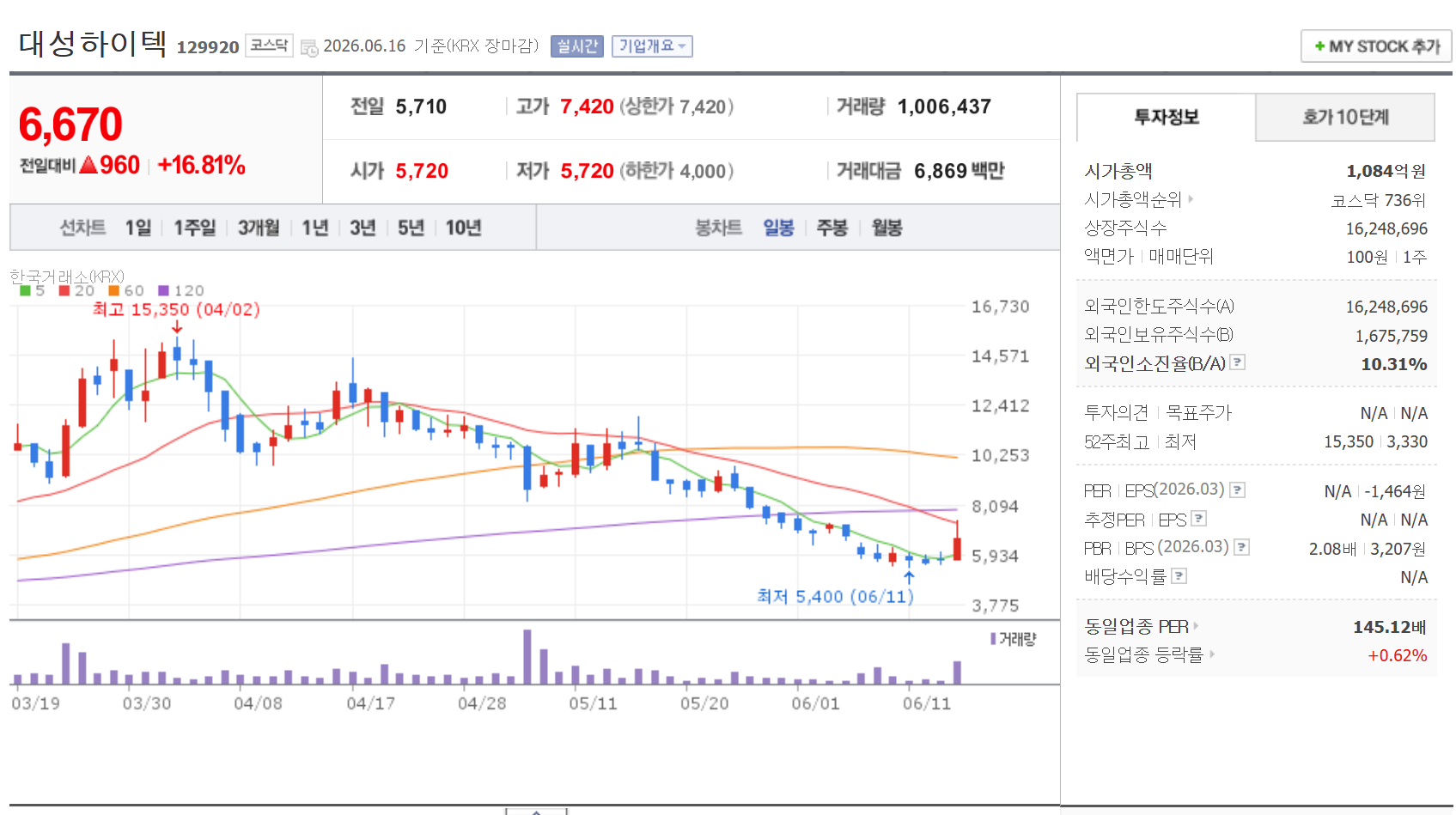Click the 최고 15,350 (04/02) marker
This screenshot has height=815, width=1456.
click(176, 309)
